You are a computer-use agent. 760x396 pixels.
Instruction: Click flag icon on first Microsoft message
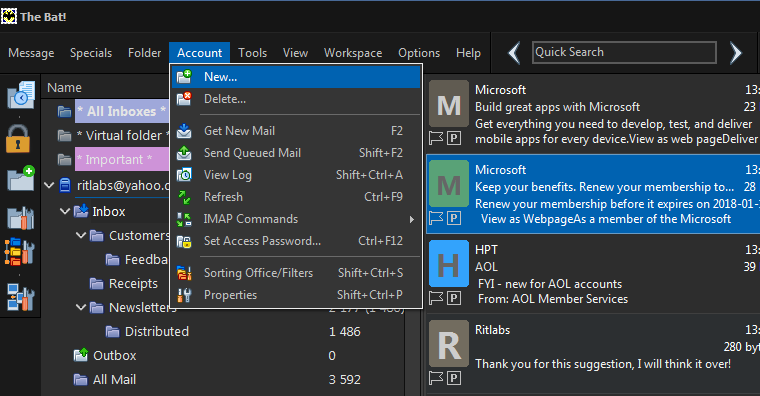(x=436, y=139)
